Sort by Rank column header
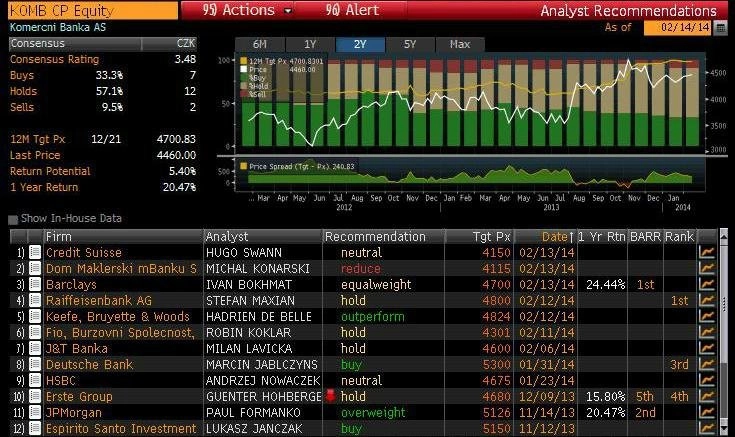 [680, 236]
